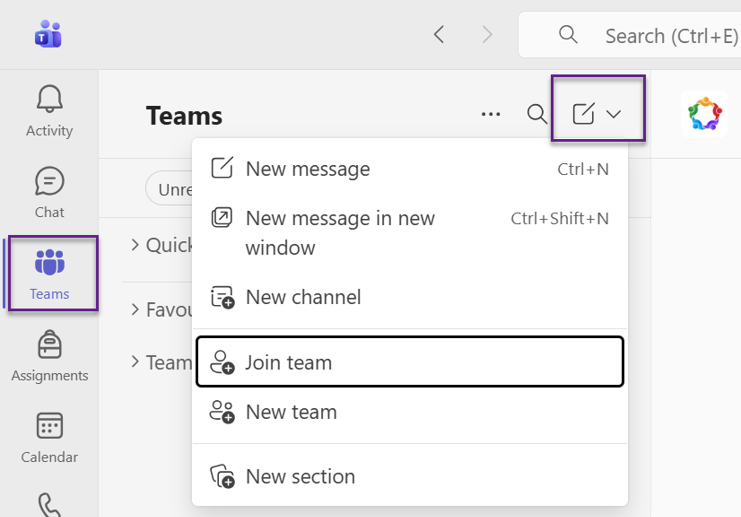This screenshot has width=741, height=517.
Task: Go forward with the right arrow
Action: pyautogui.click(x=487, y=34)
